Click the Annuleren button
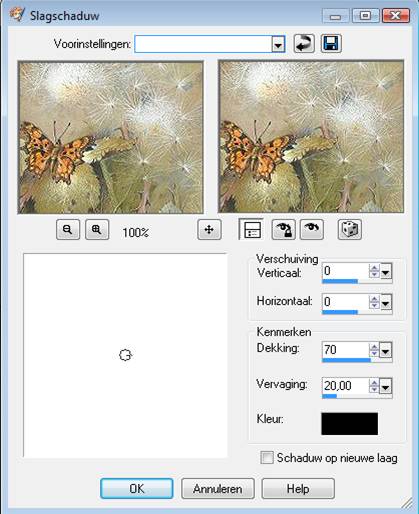The image size is (419, 514). coord(218,489)
